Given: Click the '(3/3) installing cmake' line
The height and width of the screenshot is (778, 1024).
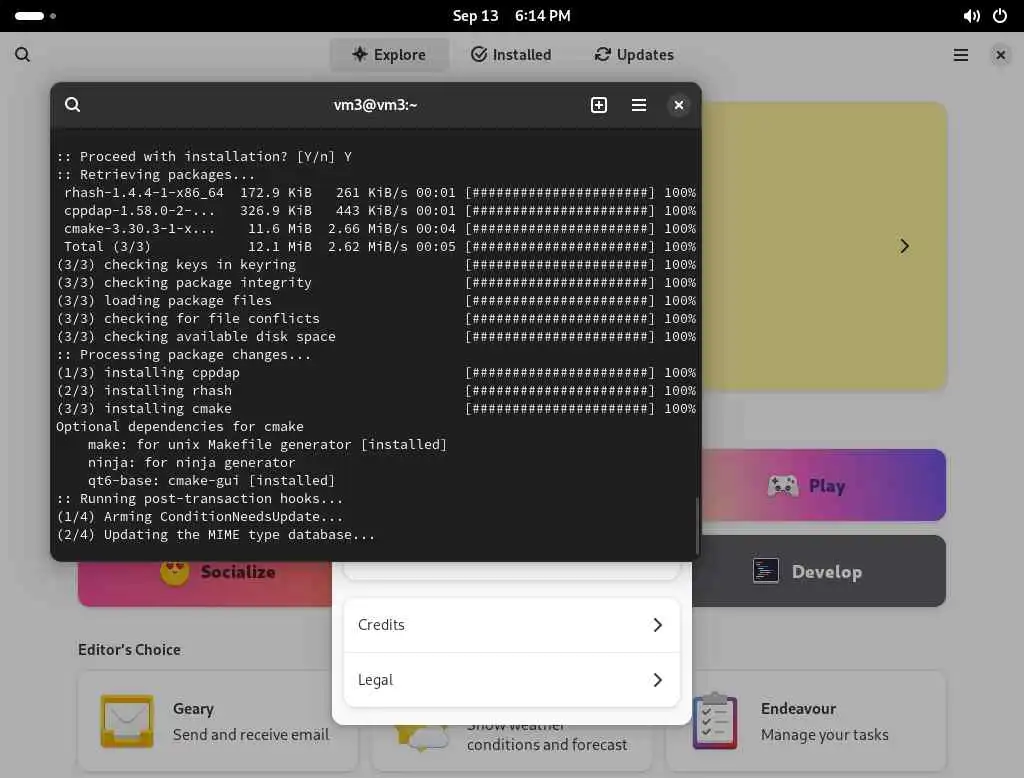Looking at the screenshot, I should tap(144, 408).
